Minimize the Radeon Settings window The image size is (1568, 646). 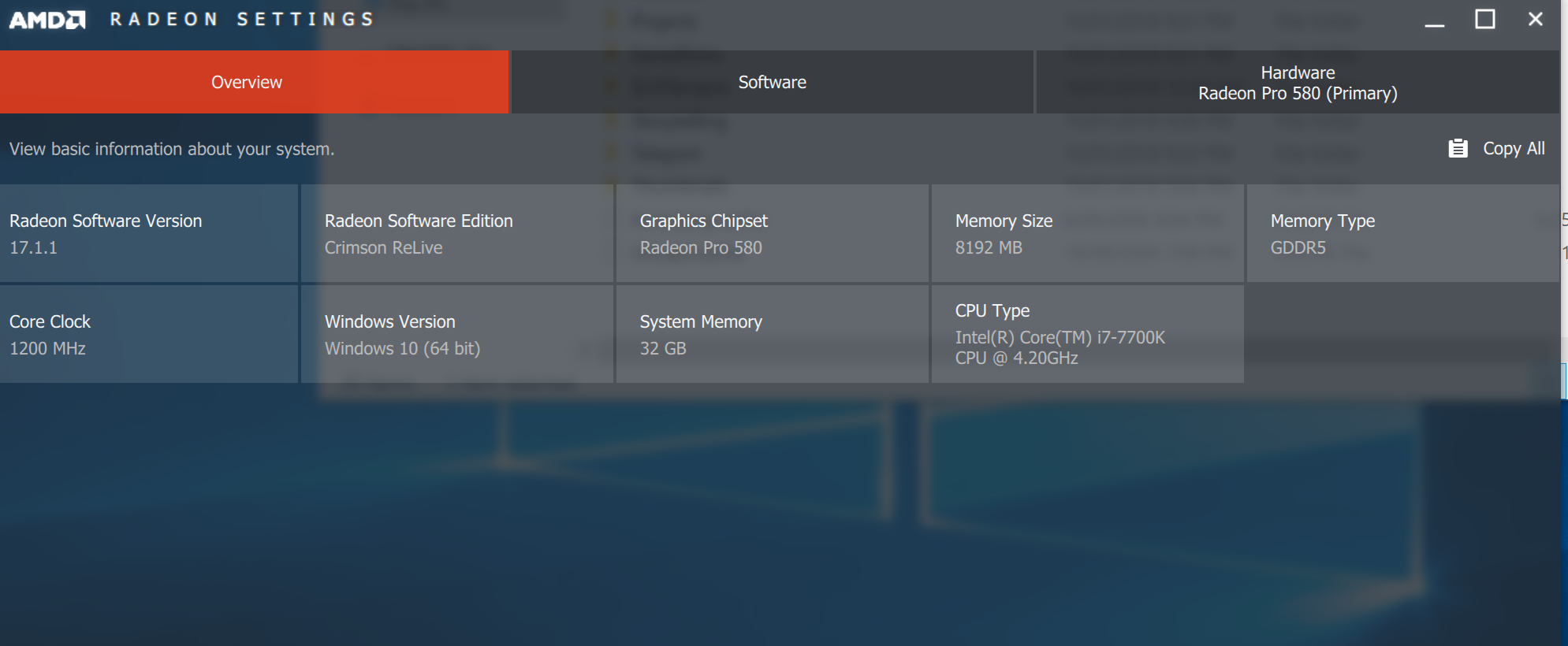click(1434, 20)
